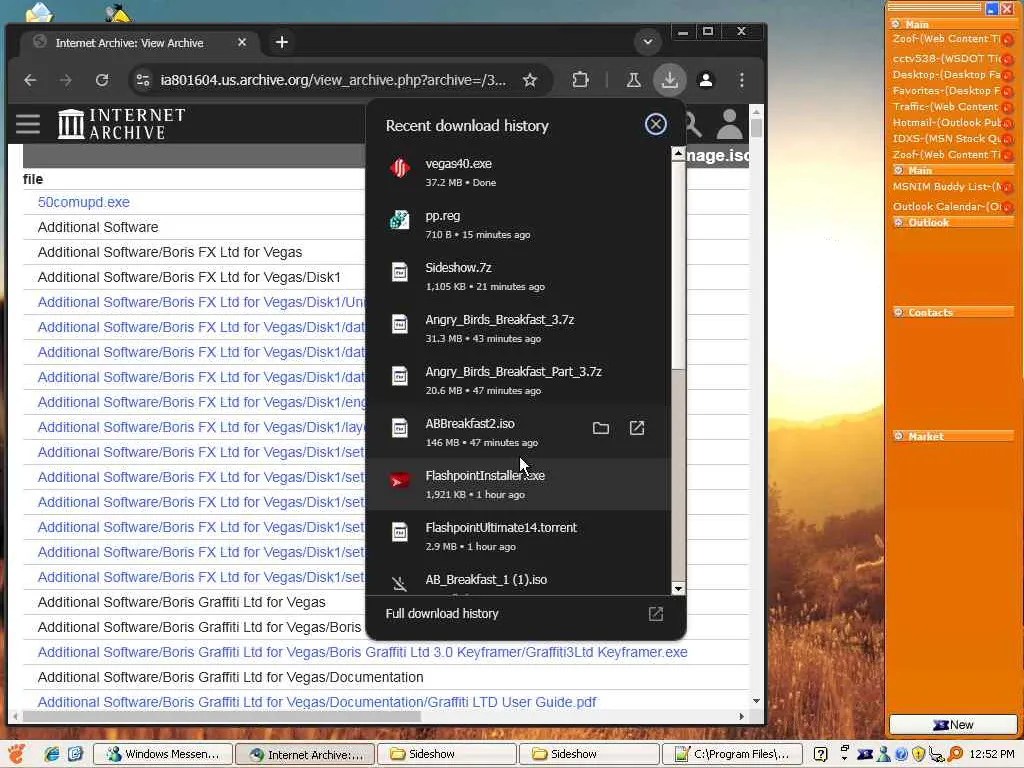The height and width of the screenshot is (768, 1024).
Task: Click red button beside Favorites tile
Action: [1008, 92]
